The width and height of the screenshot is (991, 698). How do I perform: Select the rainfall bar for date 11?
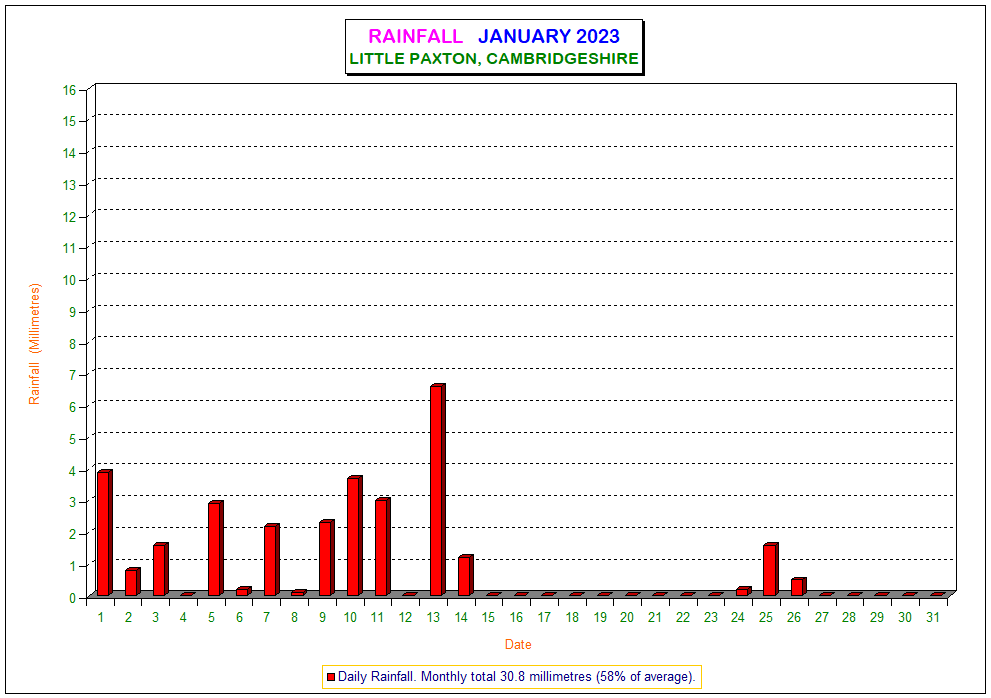[x=382, y=547]
